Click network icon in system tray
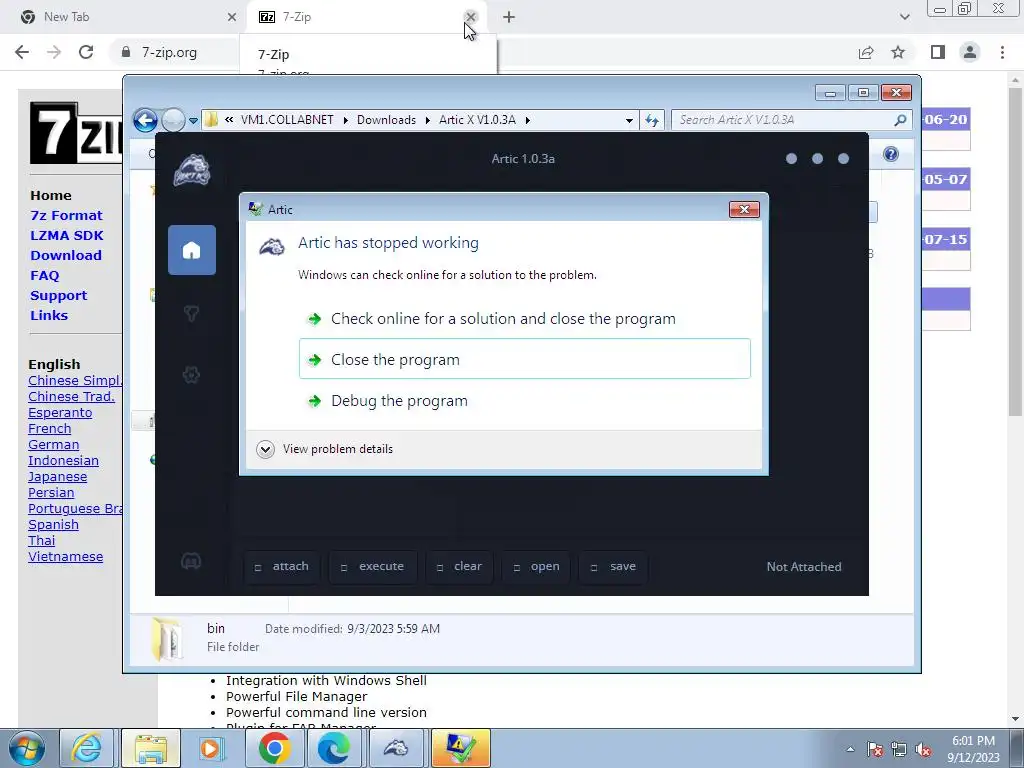Screen dimensions: 1024x768 point(899,750)
